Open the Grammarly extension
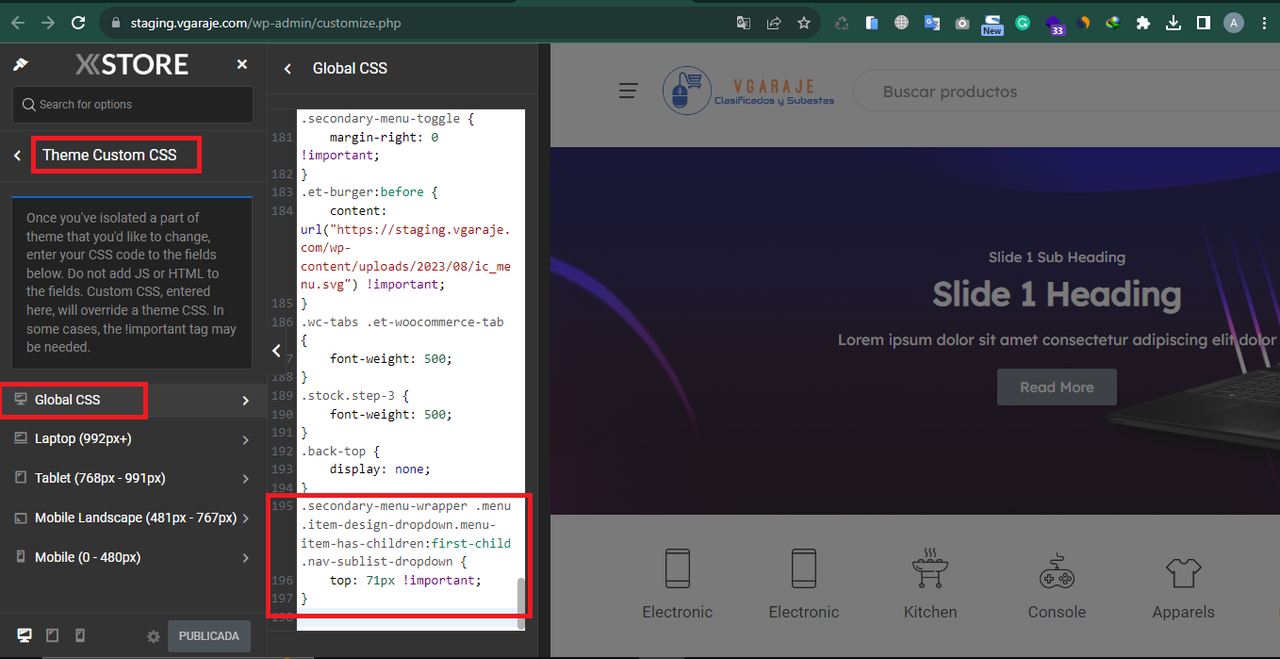The height and width of the screenshot is (659, 1280). (1022, 23)
